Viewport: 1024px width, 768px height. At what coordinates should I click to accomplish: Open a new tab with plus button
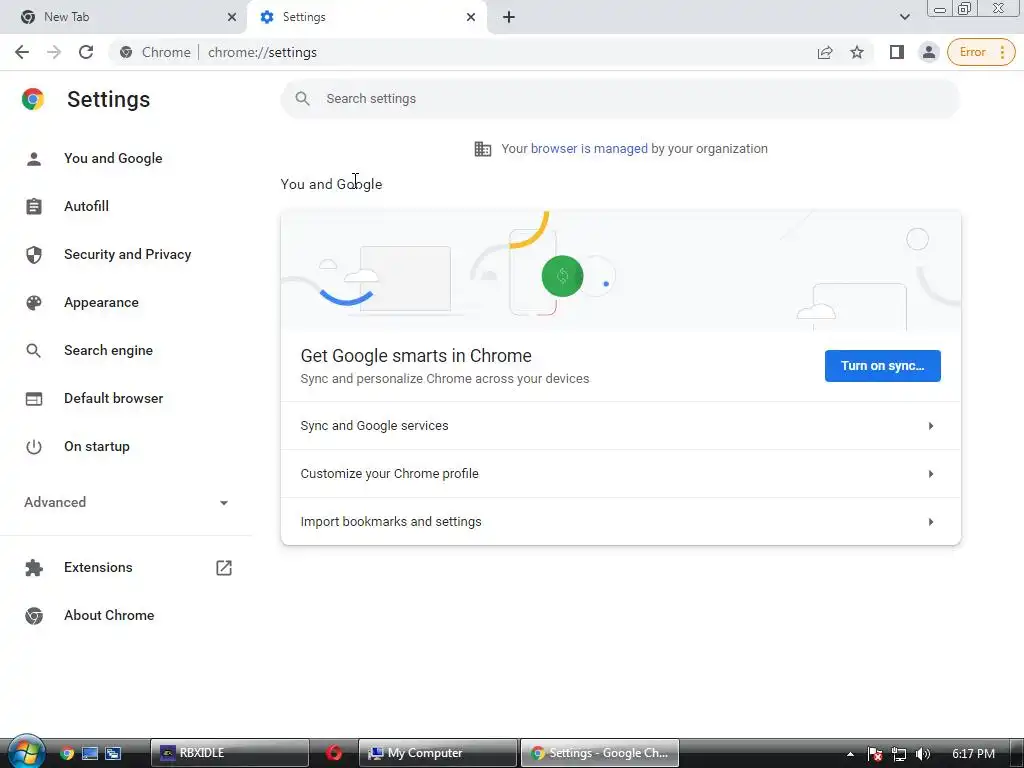pyautogui.click(x=509, y=17)
